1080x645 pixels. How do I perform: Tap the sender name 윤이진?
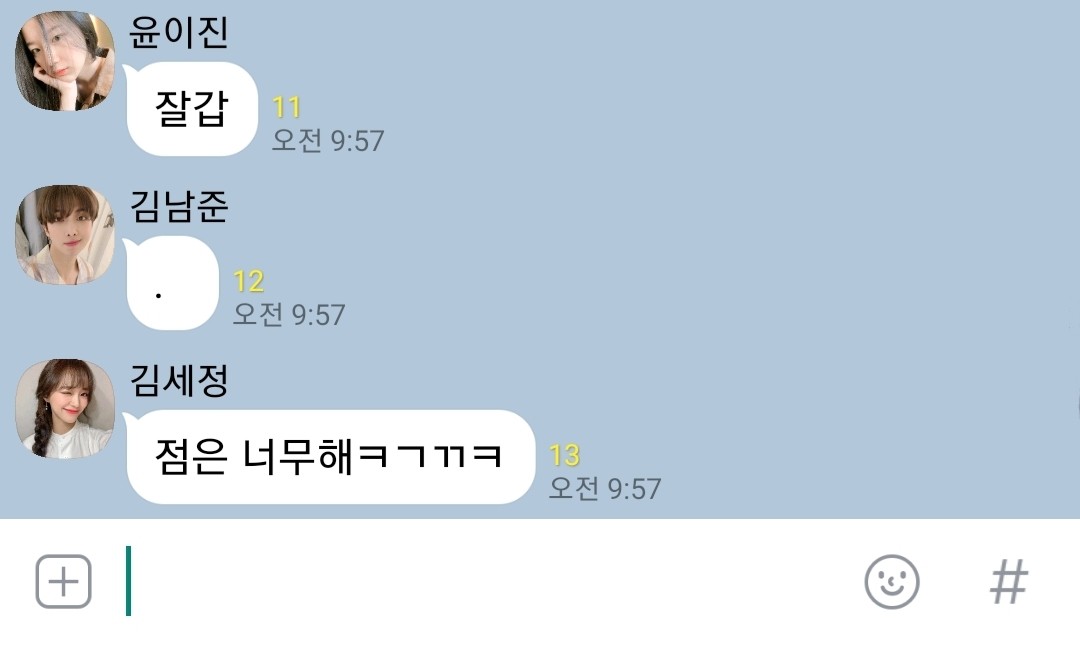coord(178,32)
